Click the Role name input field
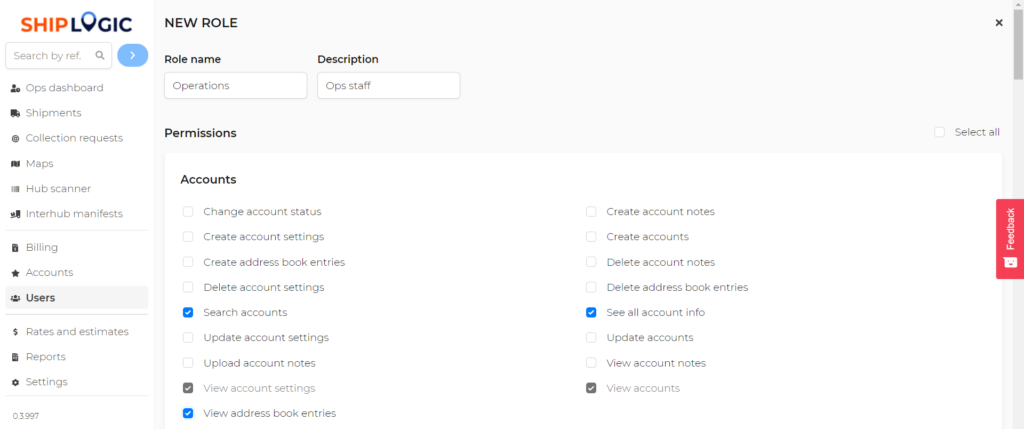 pos(236,86)
